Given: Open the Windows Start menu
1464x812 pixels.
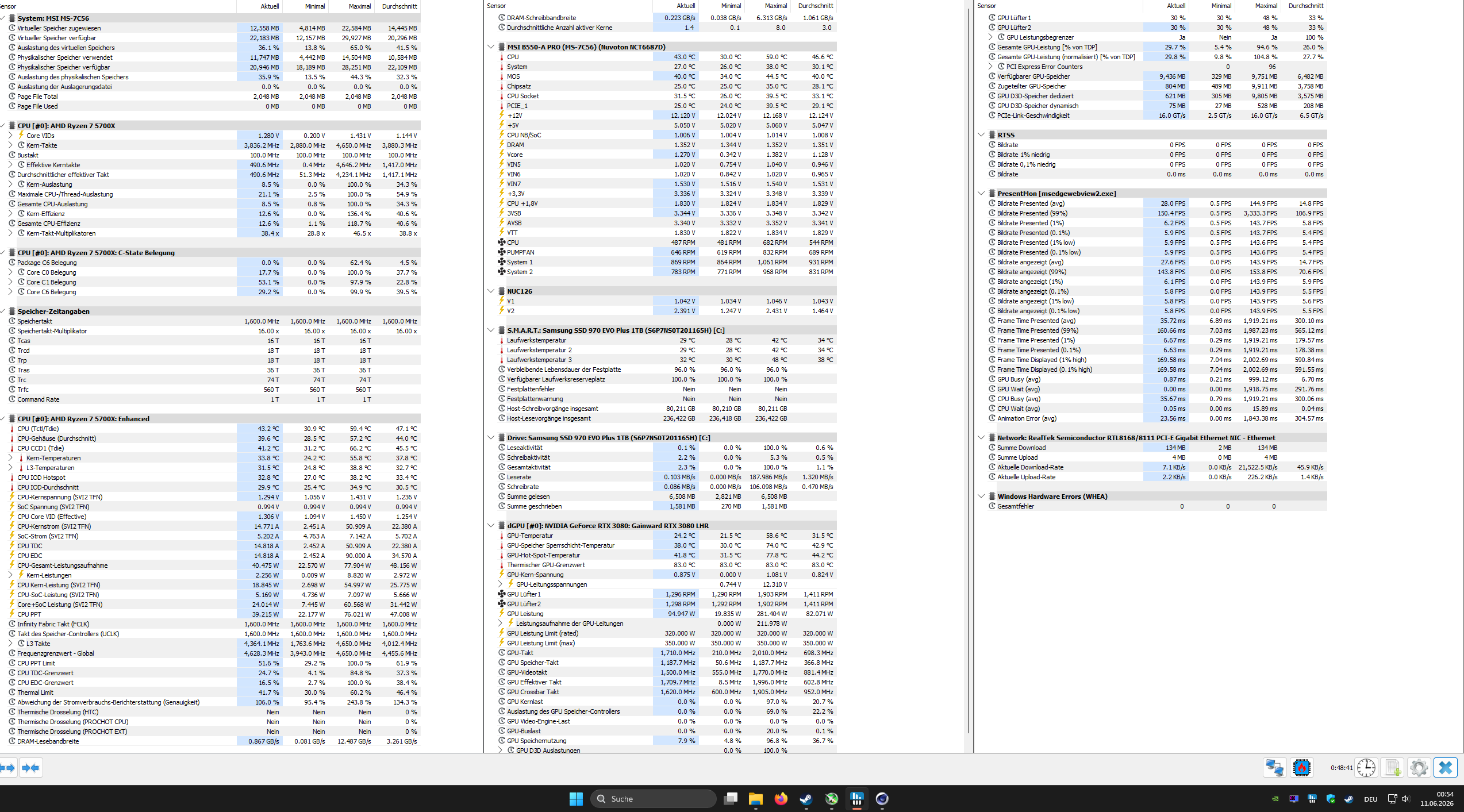Looking at the screenshot, I should point(576,799).
